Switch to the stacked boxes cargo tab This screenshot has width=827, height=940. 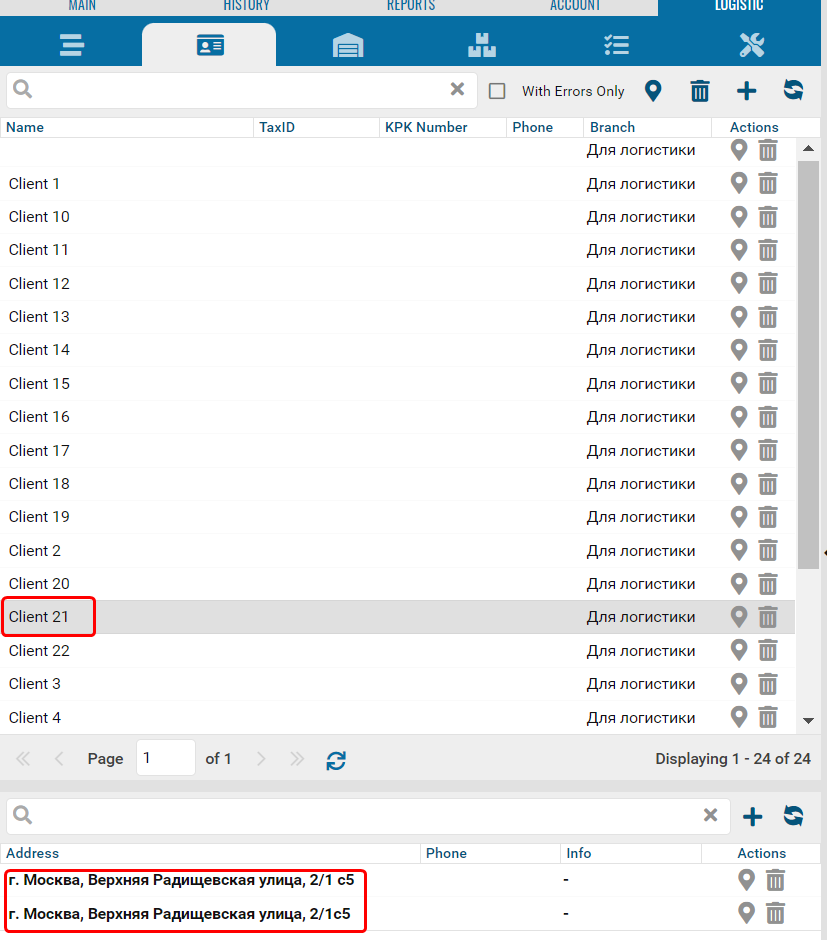[482, 45]
